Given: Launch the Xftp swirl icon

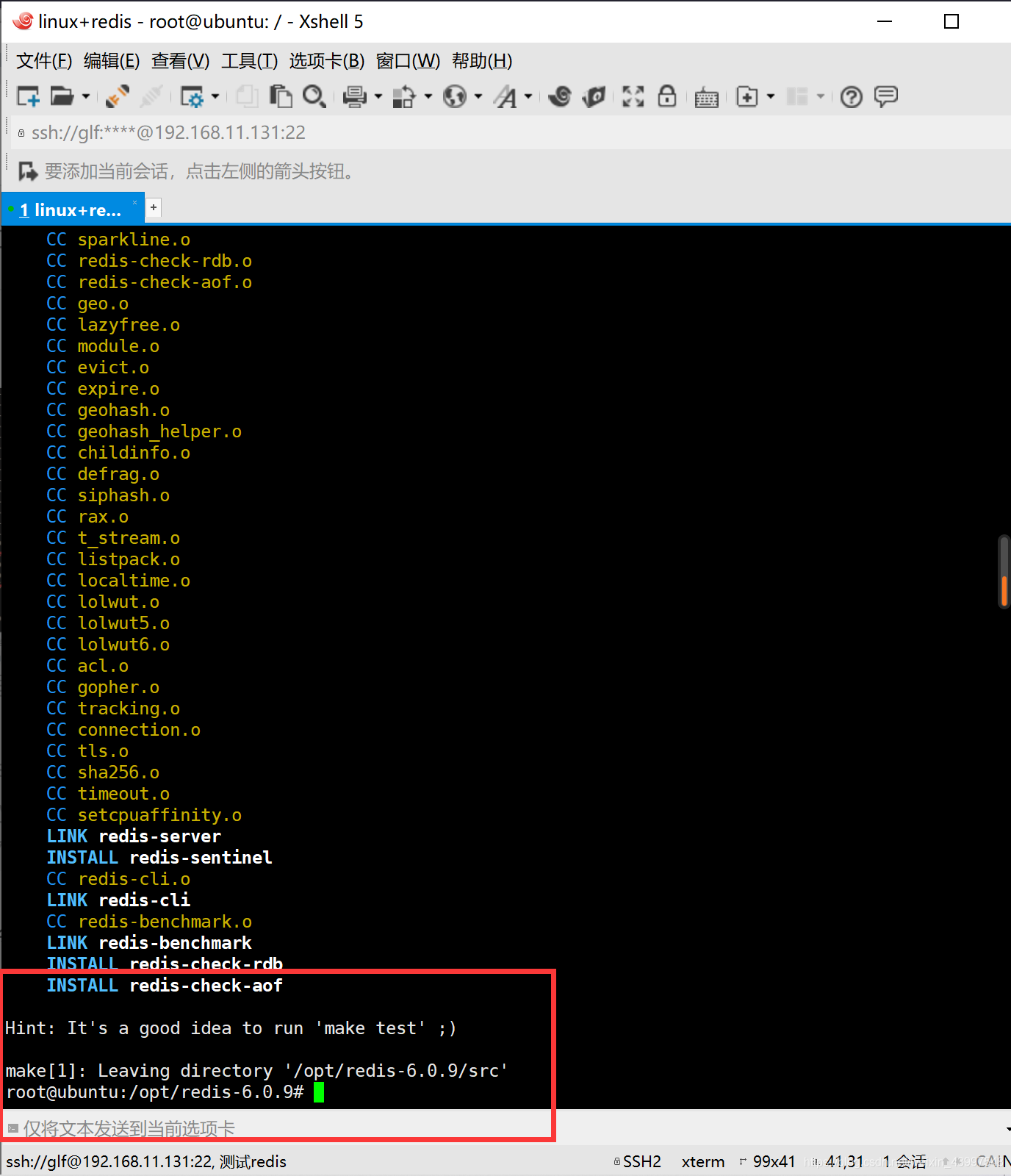Looking at the screenshot, I should click(560, 96).
